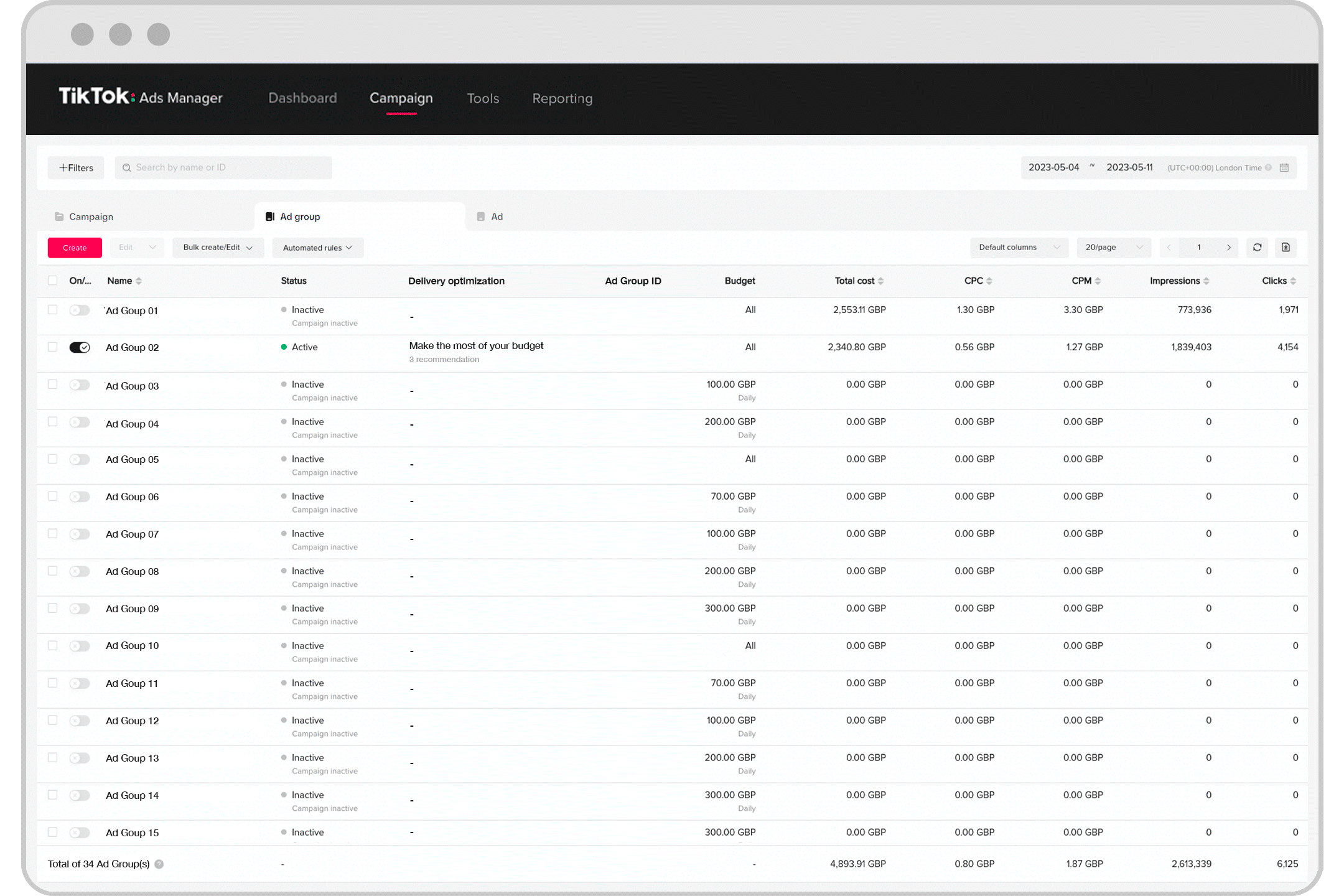Open the 20/page rows dropdown
The height and width of the screenshot is (896, 1344).
tap(1113, 248)
